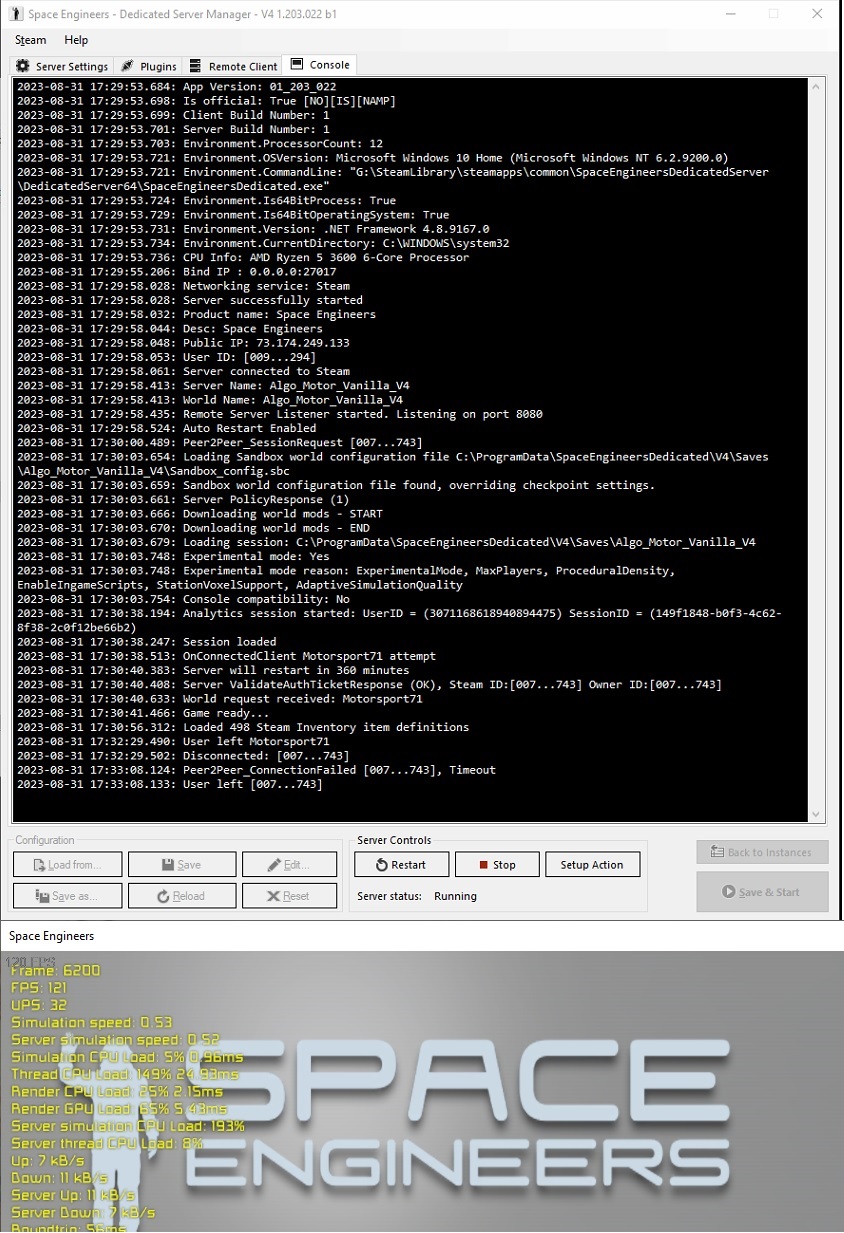Click the Setup Action button
Screen dimensions: 844x1233
[592, 865]
